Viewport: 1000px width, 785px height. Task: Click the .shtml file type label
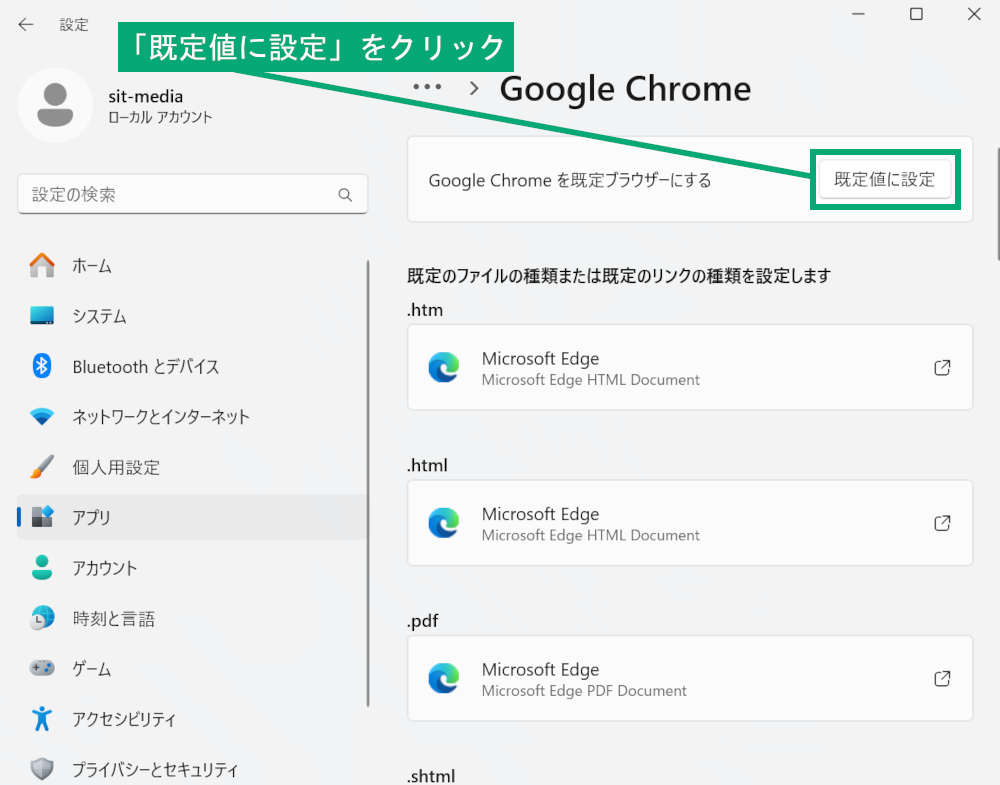click(431, 776)
